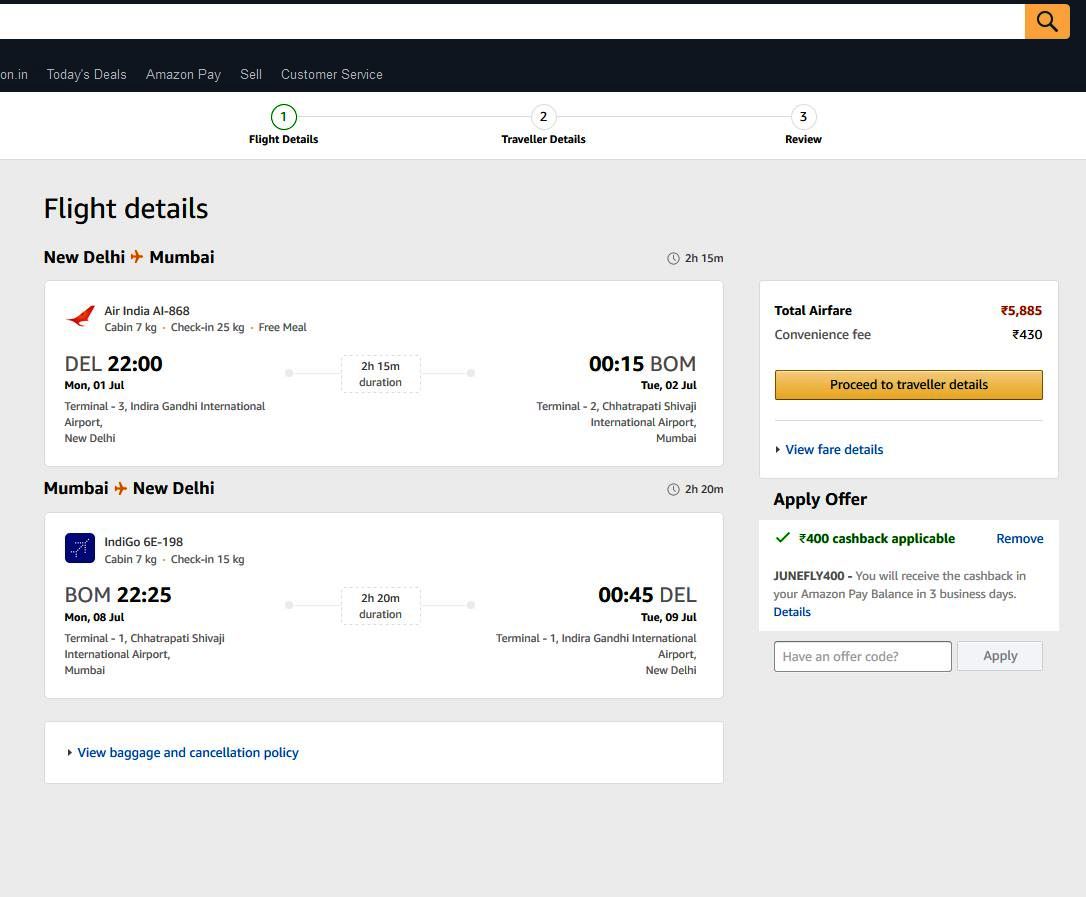
Task: Click the BOM 22:25 departure time
Action: [118, 595]
